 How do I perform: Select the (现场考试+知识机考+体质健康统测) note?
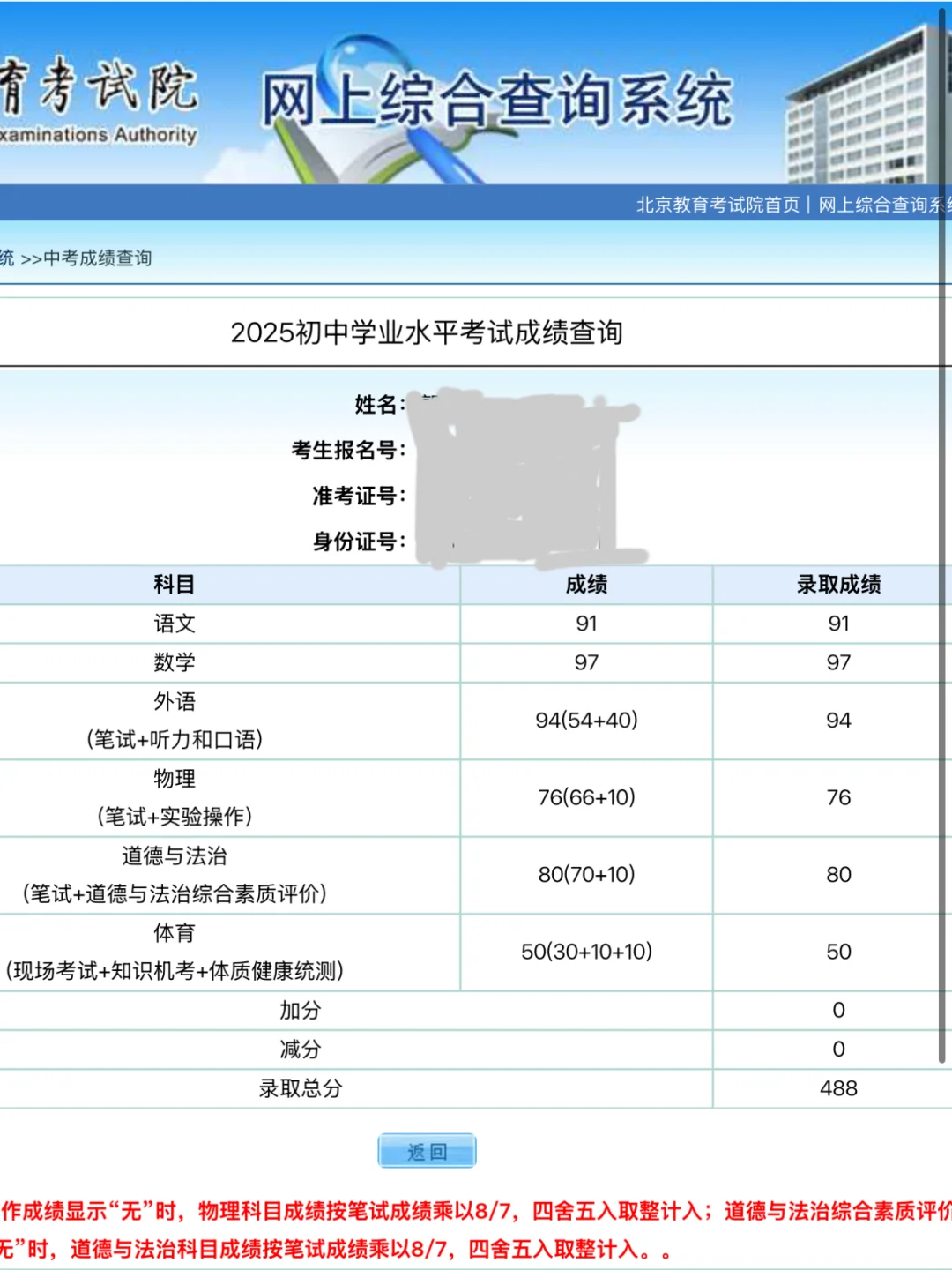(175, 971)
